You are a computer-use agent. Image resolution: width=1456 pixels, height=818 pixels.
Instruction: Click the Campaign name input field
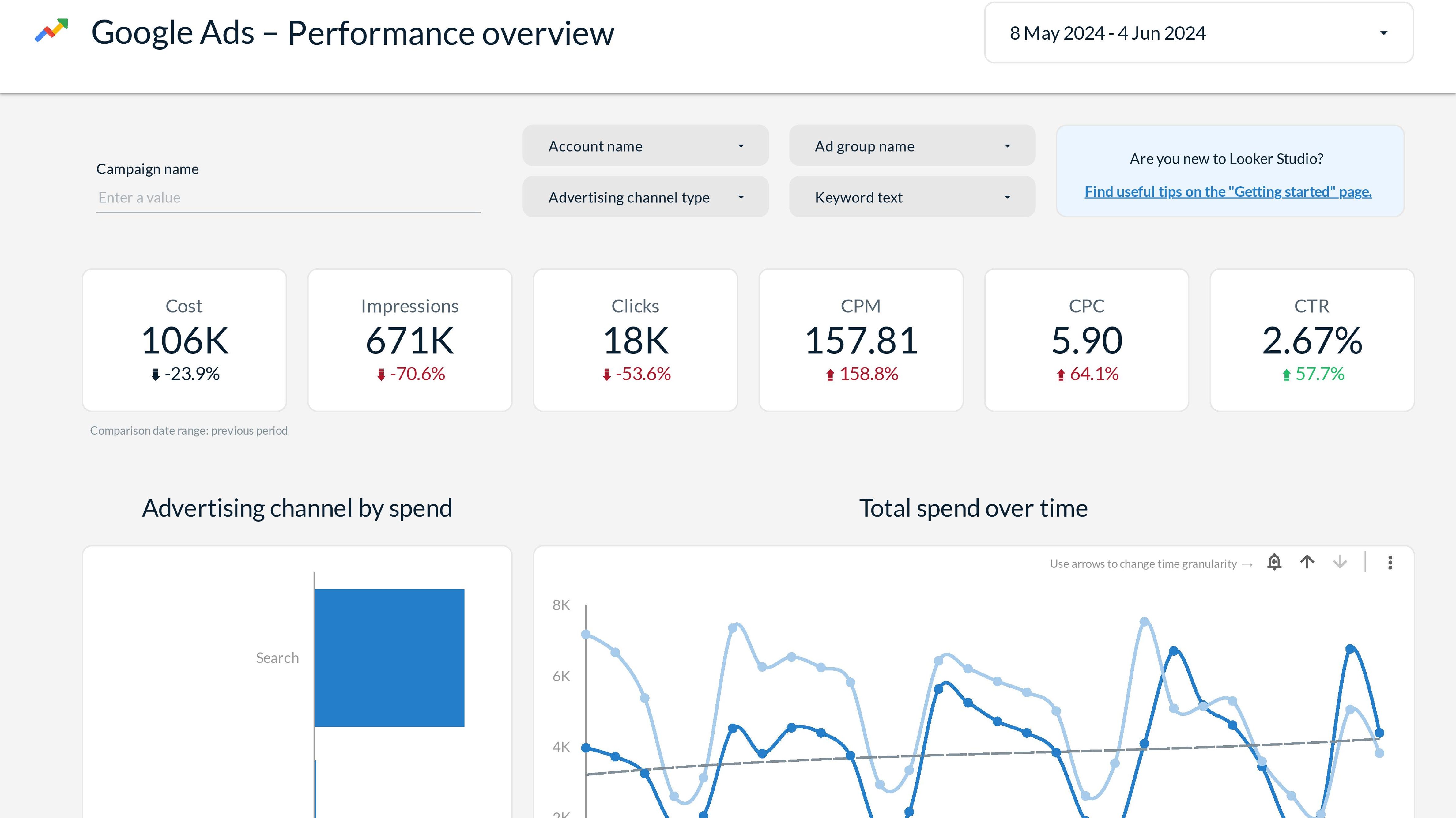pos(288,198)
